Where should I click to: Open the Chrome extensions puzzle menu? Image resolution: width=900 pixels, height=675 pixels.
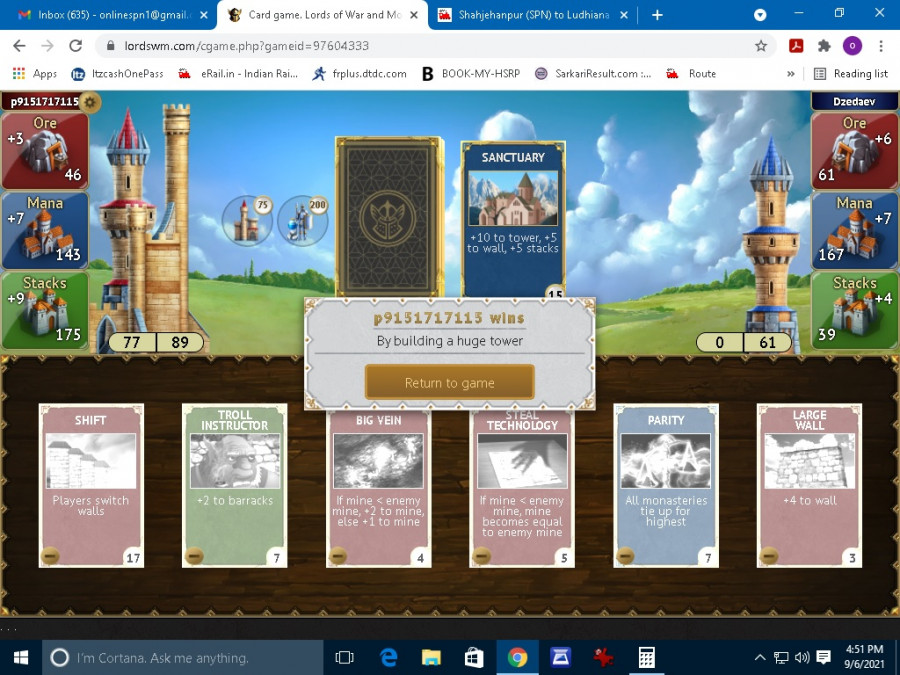pyautogui.click(x=824, y=46)
